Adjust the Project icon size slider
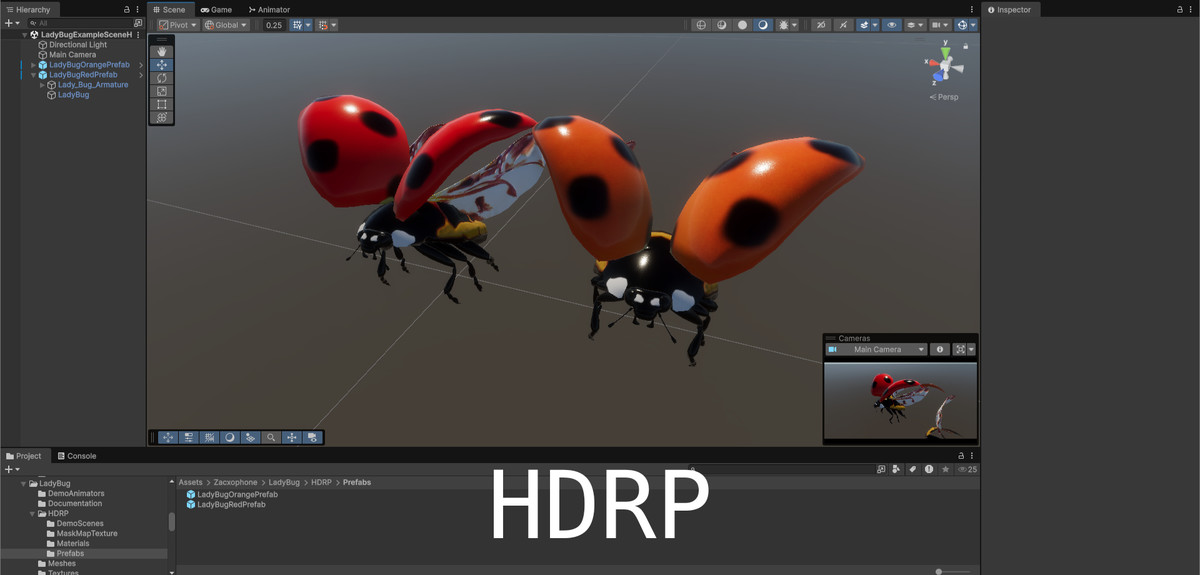 coord(953,572)
